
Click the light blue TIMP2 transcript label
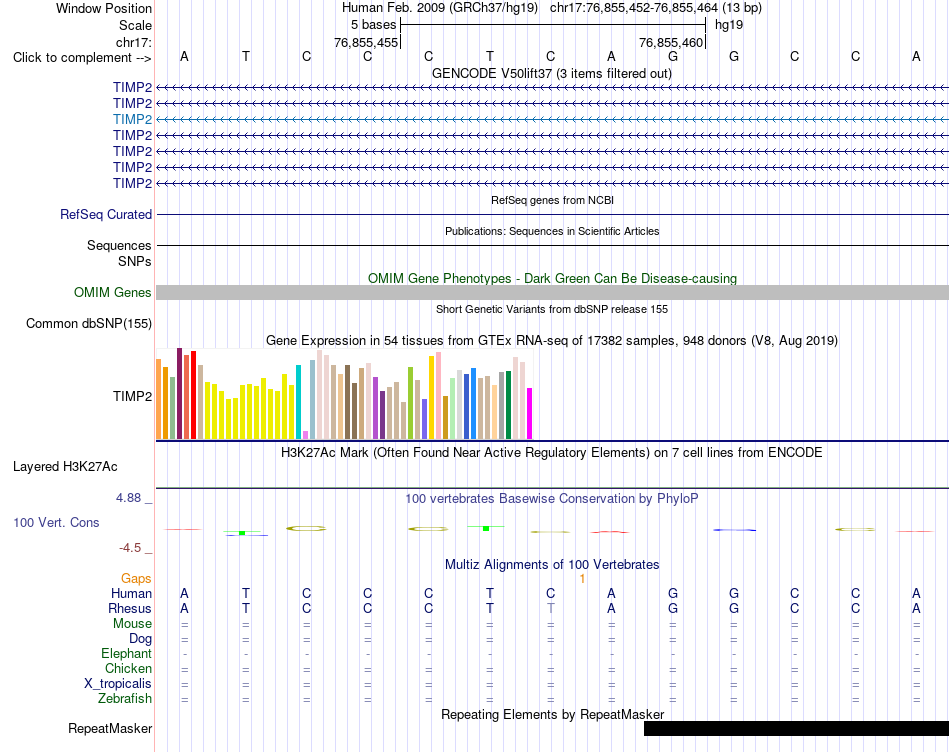[132, 119]
